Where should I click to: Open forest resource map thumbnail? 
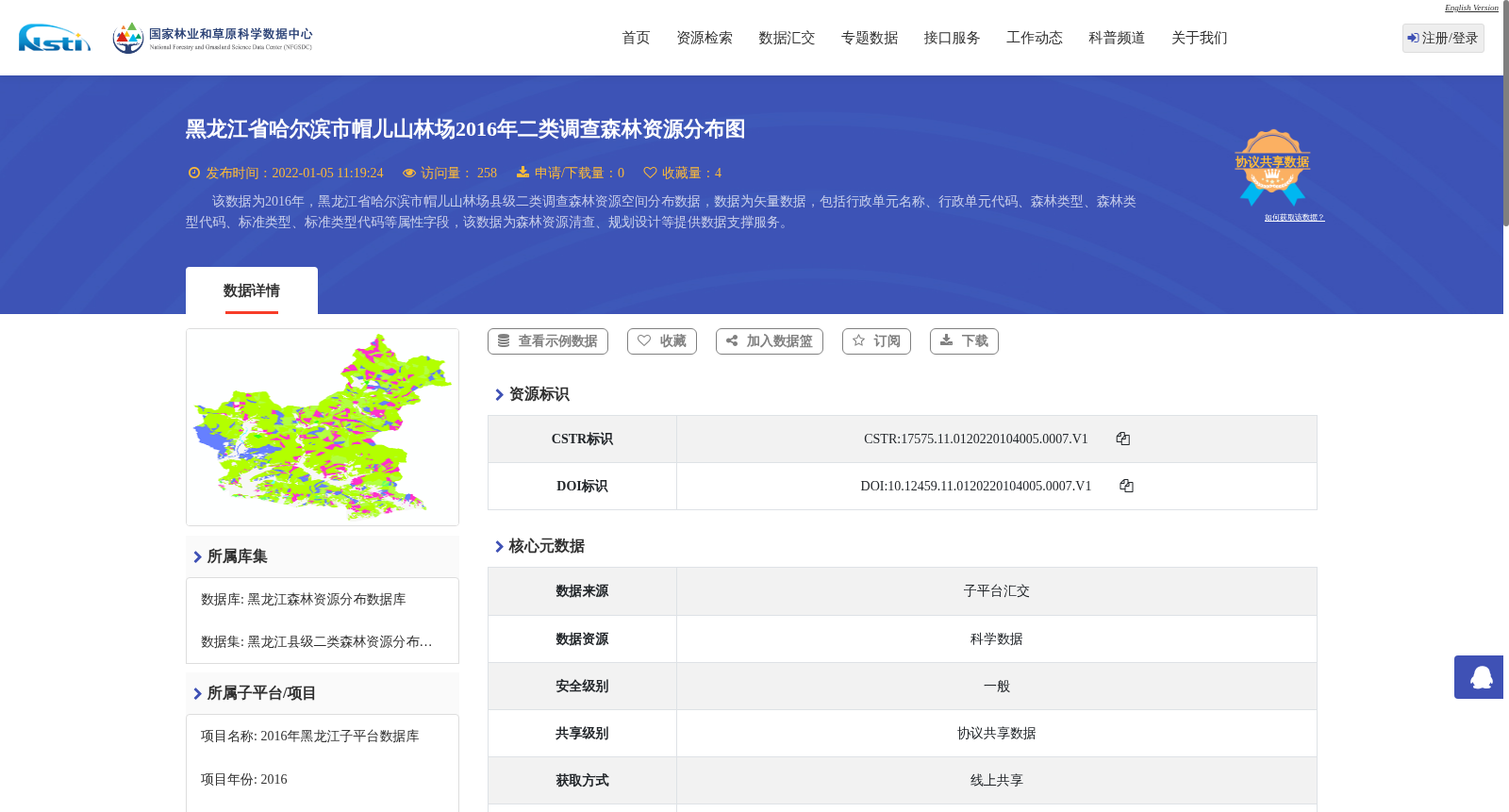(323, 427)
